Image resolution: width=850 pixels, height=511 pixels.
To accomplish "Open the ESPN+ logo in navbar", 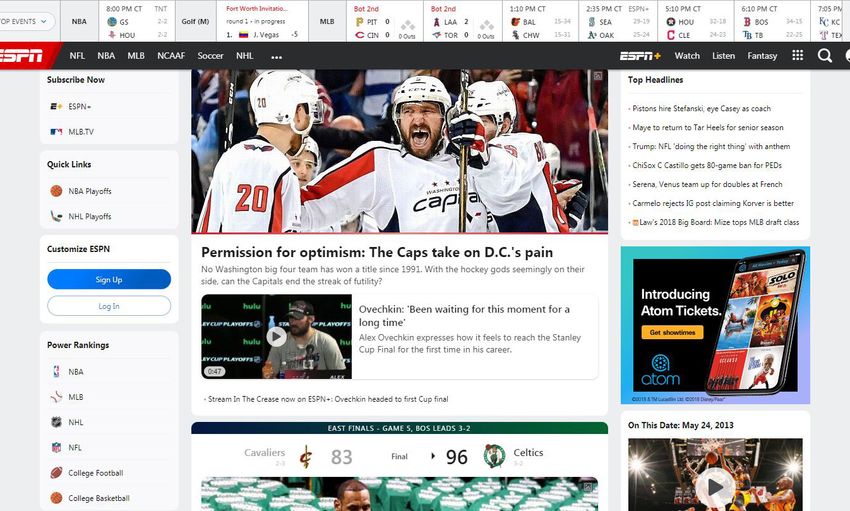I will [640, 56].
